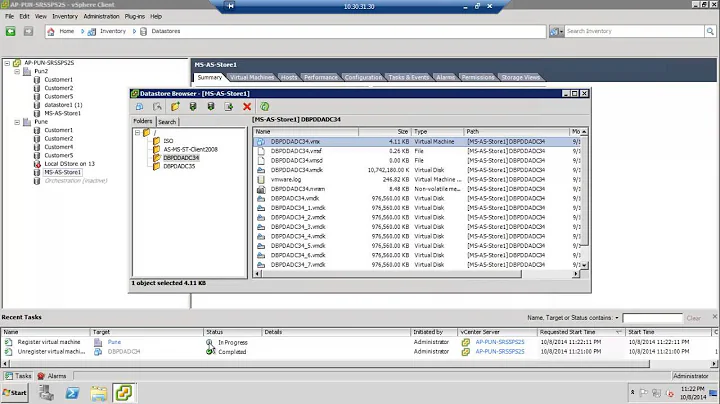This screenshot has width=720, height=404.
Task: Collapse the Pun2 datacenter node
Action: click(x=17, y=72)
